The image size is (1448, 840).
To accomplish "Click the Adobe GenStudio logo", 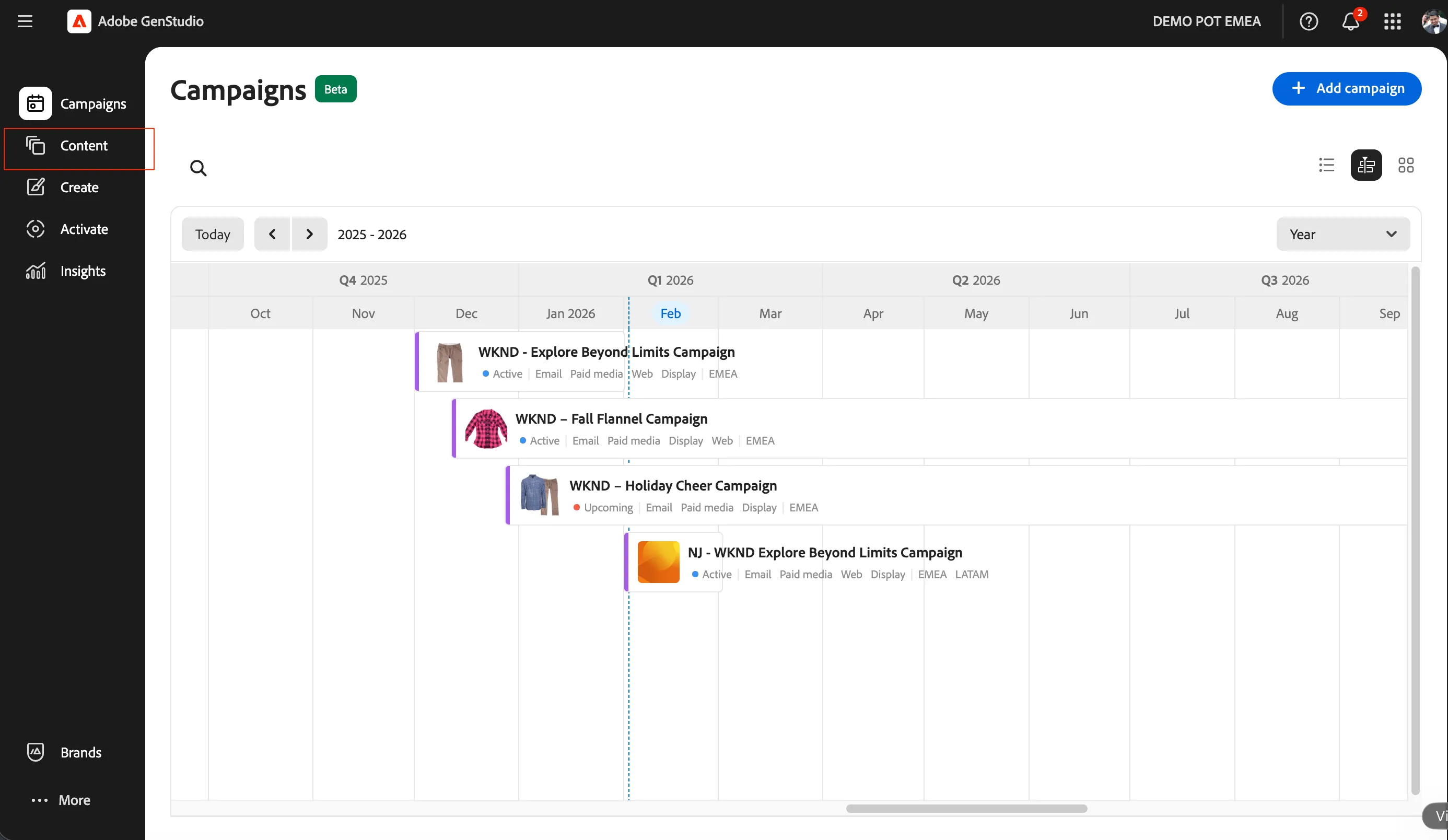I will pos(79,21).
